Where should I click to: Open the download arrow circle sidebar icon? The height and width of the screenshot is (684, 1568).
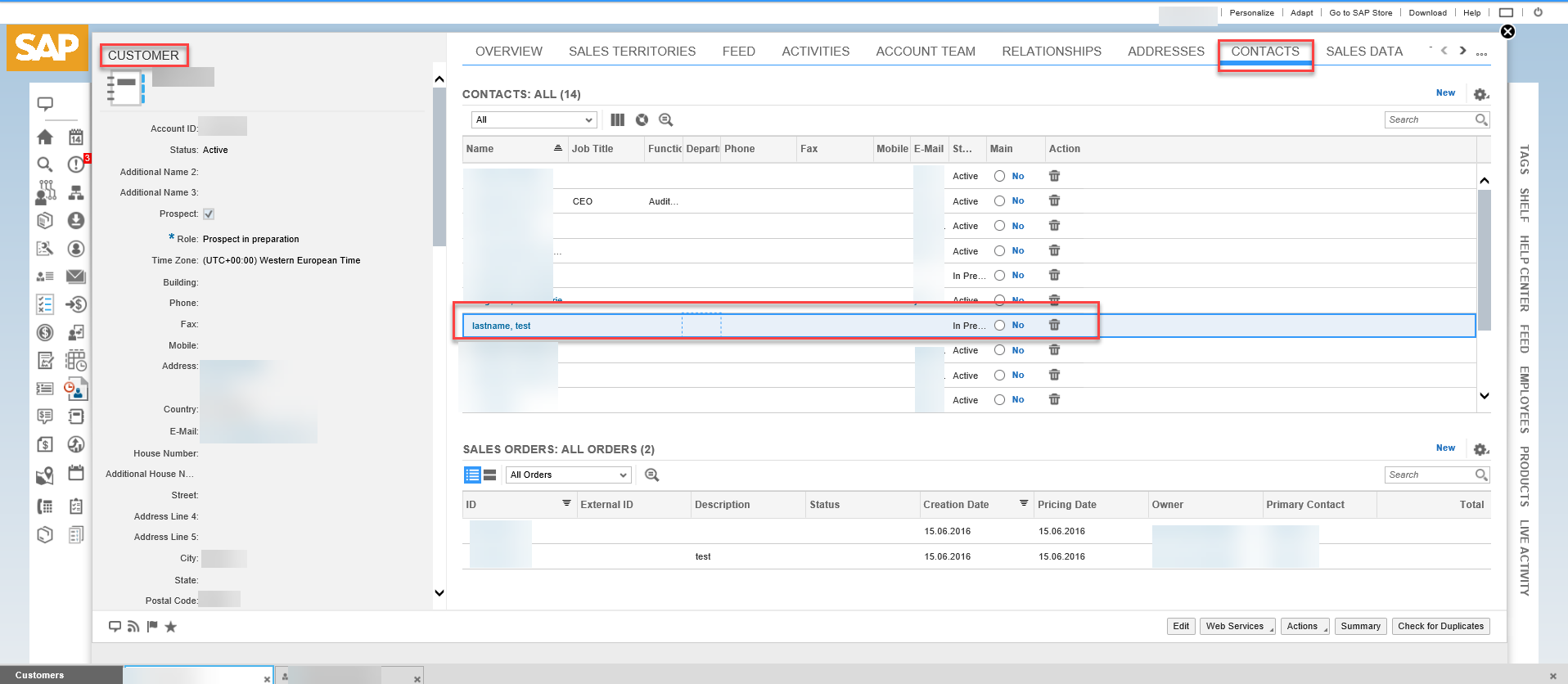76,220
